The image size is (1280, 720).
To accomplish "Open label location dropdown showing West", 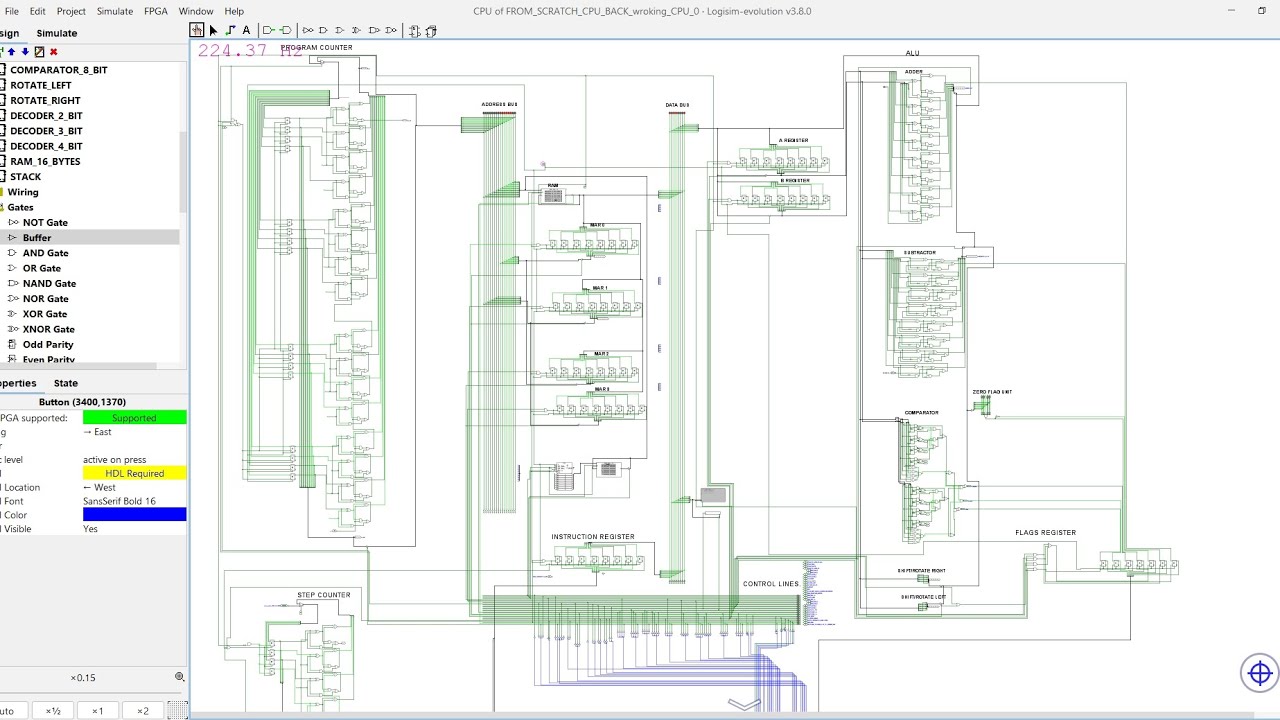I will 134,487.
